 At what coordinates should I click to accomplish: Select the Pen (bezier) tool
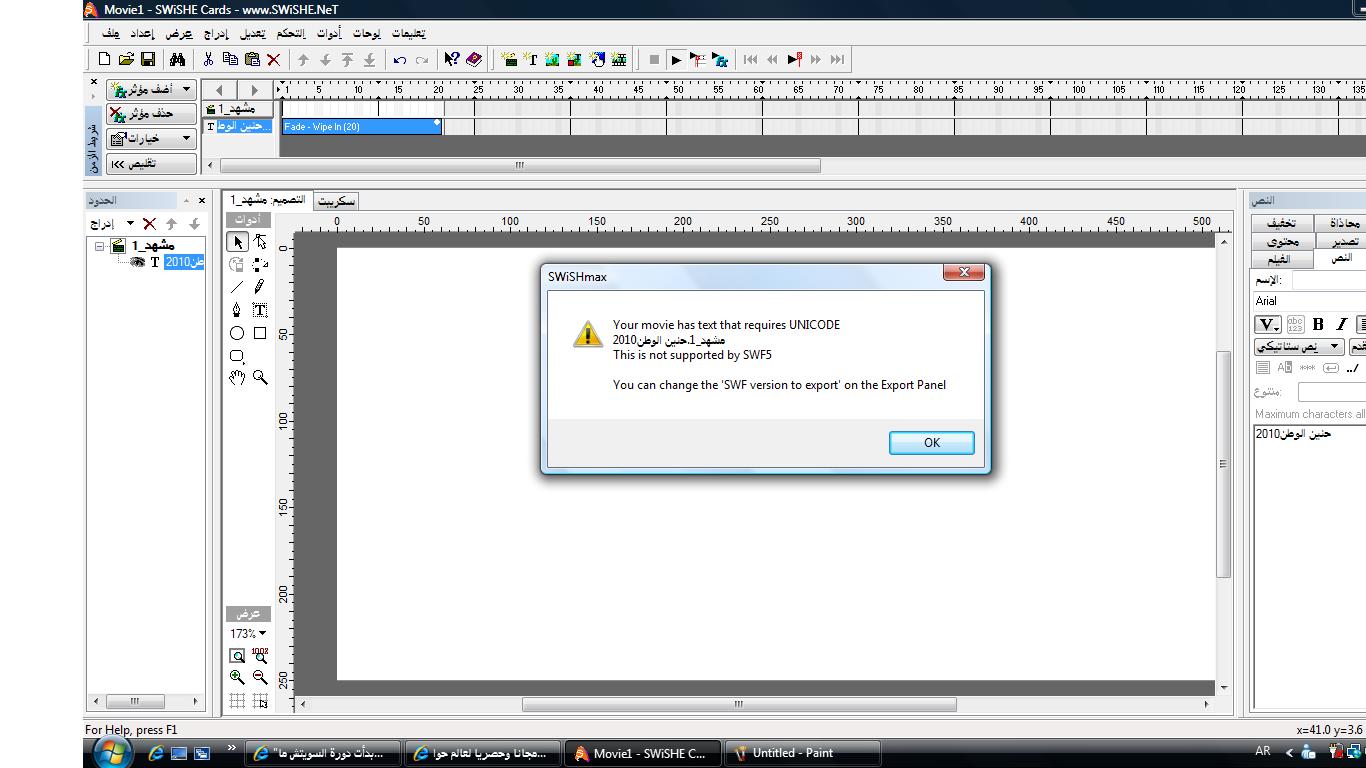(237, 310)
